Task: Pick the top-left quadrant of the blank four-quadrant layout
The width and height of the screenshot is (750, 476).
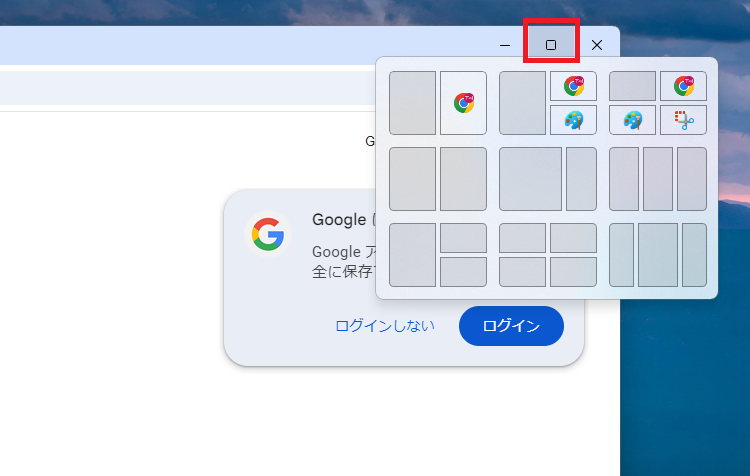Action: (522, 238)
